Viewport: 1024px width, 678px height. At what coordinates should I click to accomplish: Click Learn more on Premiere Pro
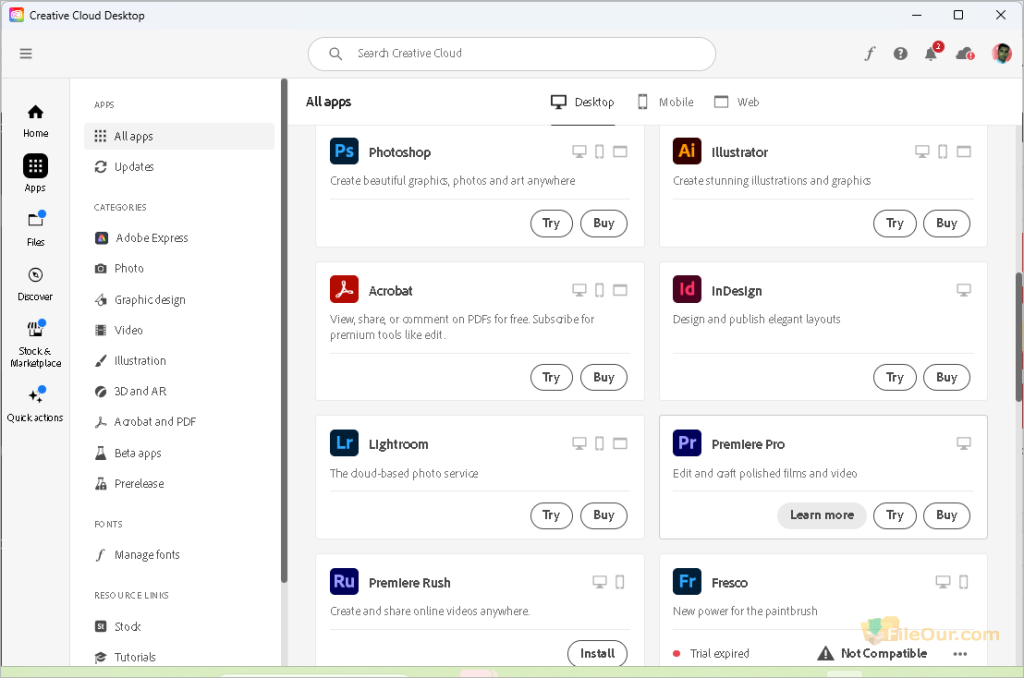pyautogui.click(x=821, y=515)
